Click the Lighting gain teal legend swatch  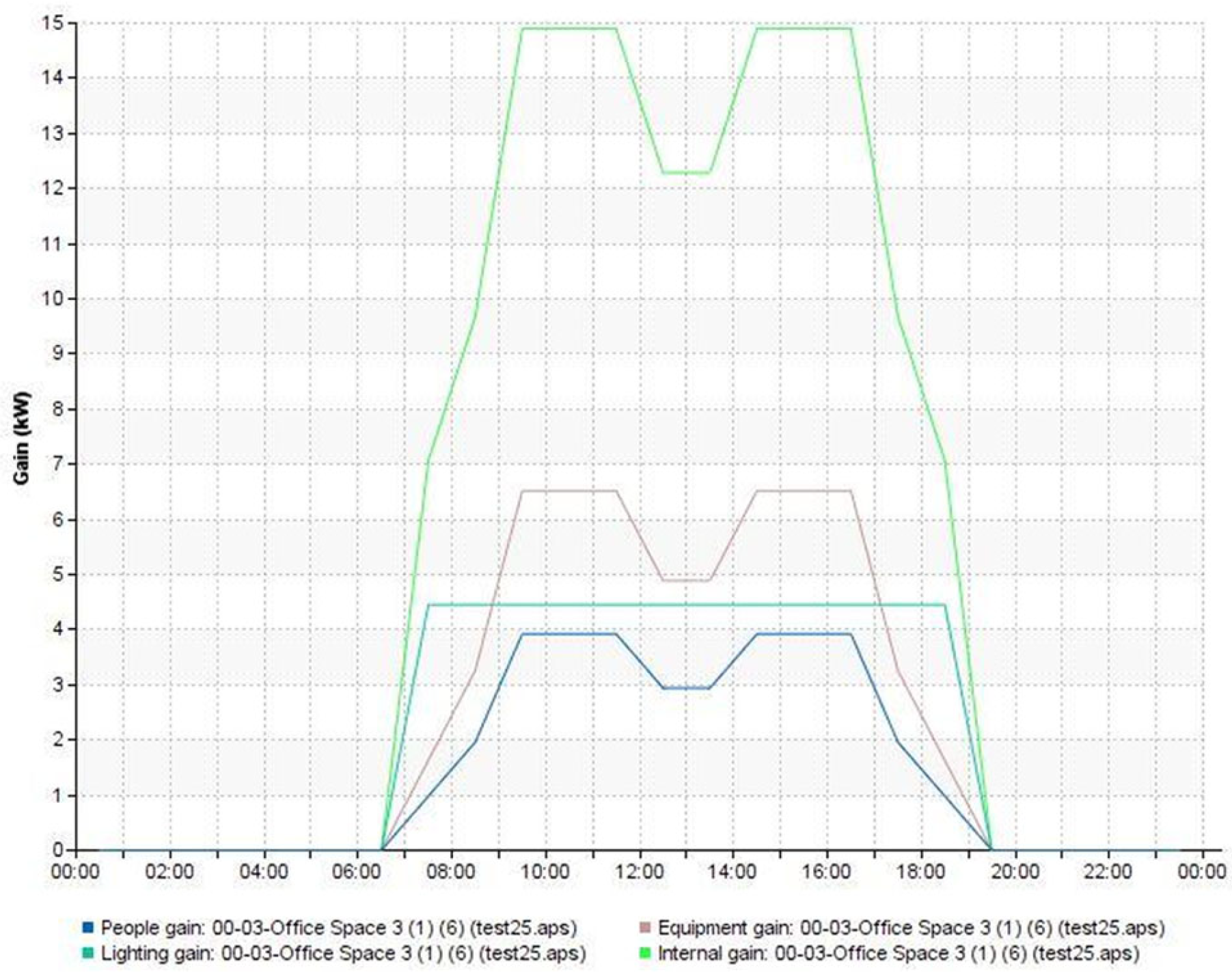(x=87, y=954)
